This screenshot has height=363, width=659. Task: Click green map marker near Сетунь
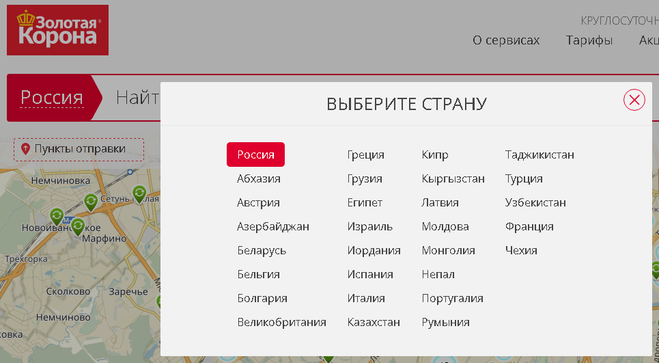140,194
